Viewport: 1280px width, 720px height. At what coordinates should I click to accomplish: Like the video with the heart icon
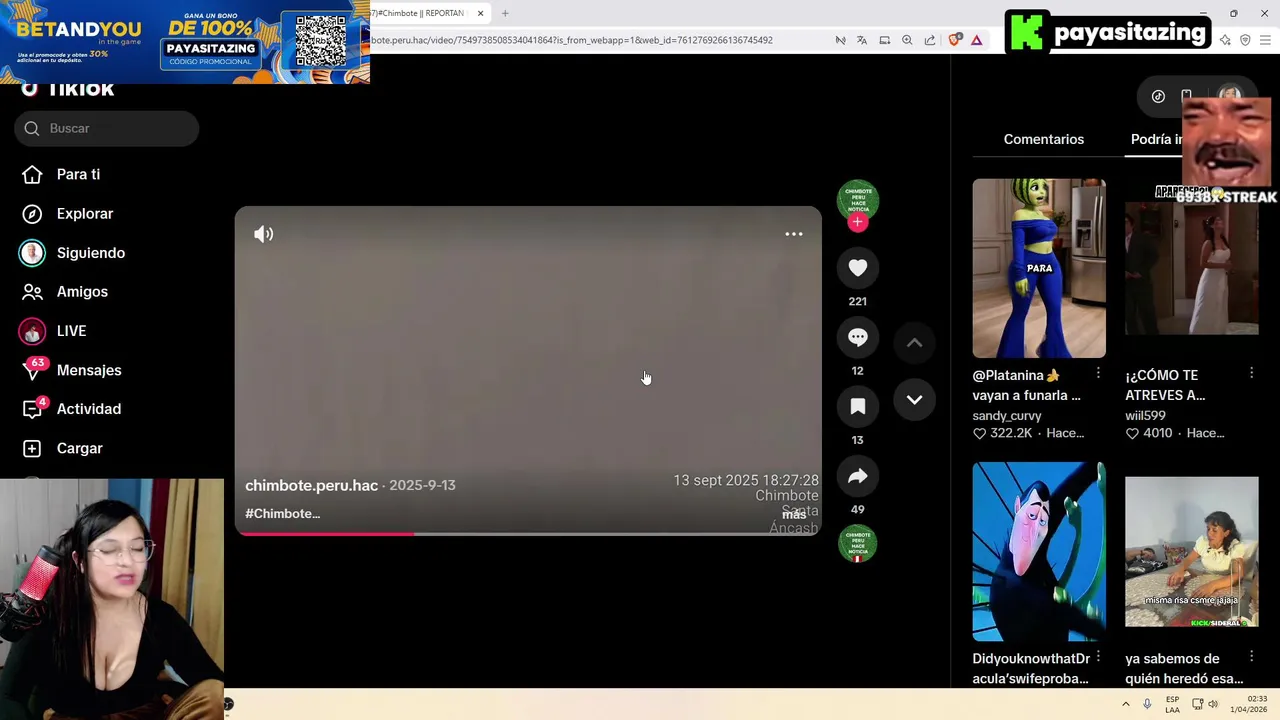(x=857, y=268)
